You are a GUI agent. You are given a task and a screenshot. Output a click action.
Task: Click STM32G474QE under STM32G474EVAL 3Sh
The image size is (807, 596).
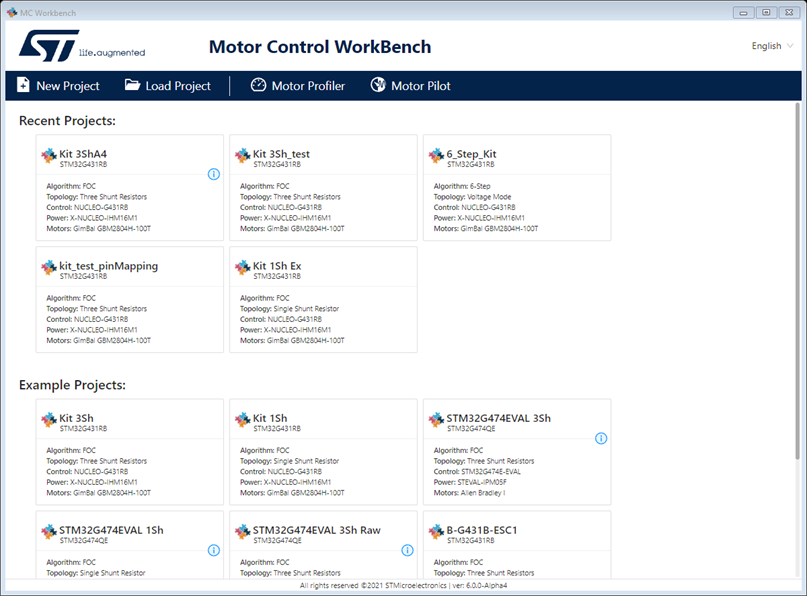[x=471, y=429]
